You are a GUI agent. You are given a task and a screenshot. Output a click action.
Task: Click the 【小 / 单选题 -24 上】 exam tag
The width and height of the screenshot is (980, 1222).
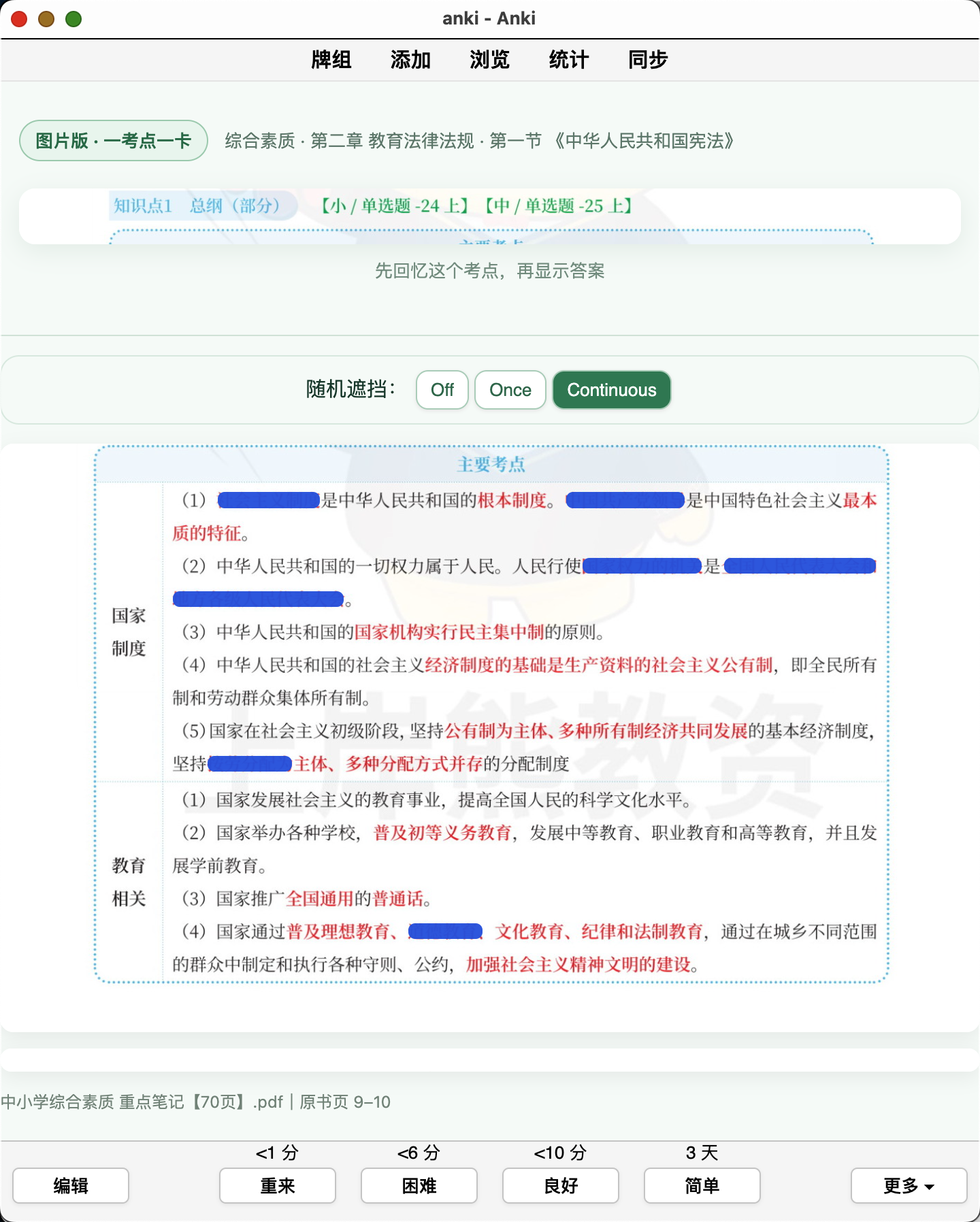(395, 205)
